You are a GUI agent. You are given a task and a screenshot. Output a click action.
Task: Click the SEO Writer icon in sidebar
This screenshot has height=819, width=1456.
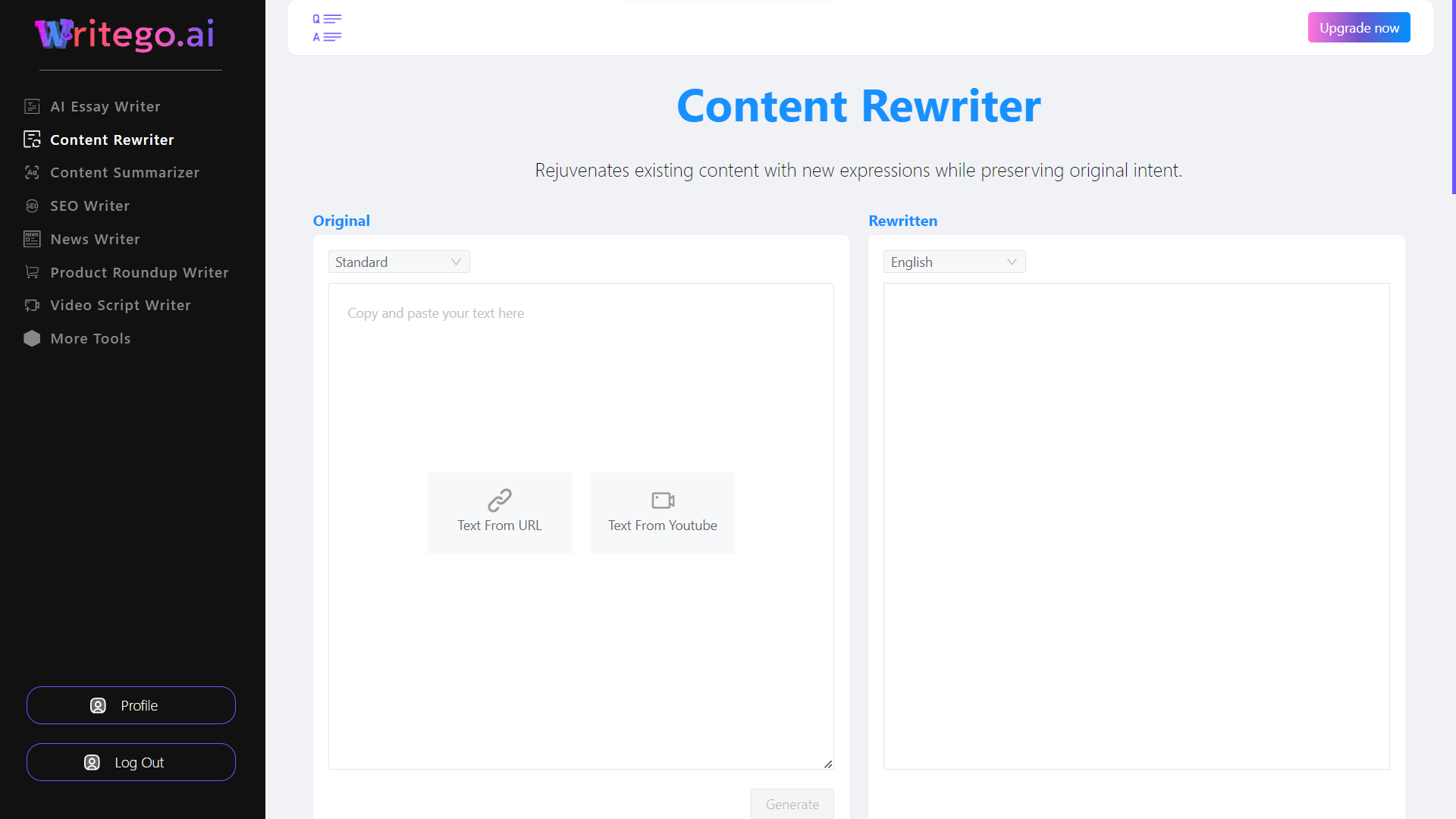coord(32,206)
